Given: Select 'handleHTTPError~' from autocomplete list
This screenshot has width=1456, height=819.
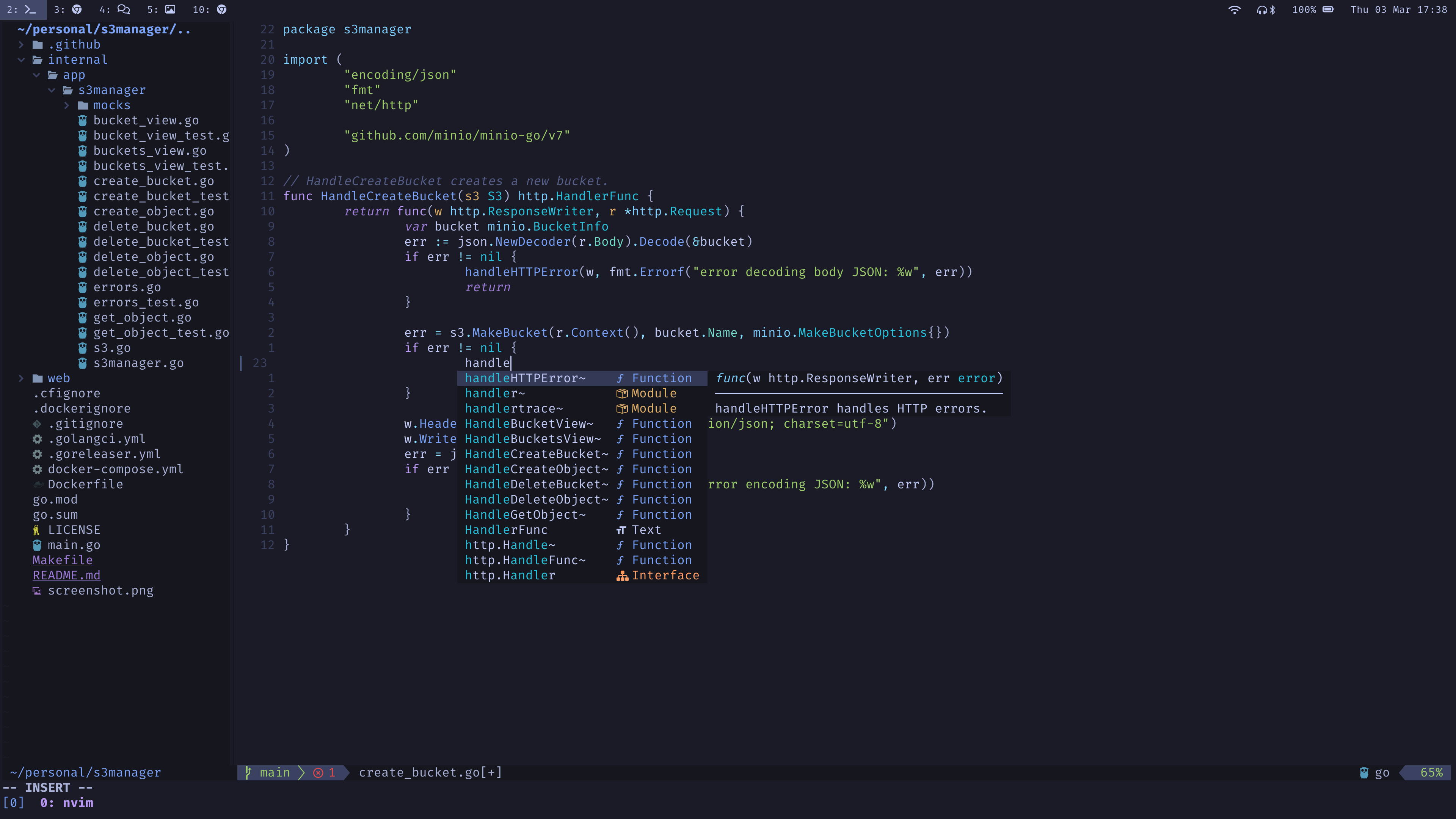Looking at the screenshot, I should pyautogui.click(x=525, y=378).
